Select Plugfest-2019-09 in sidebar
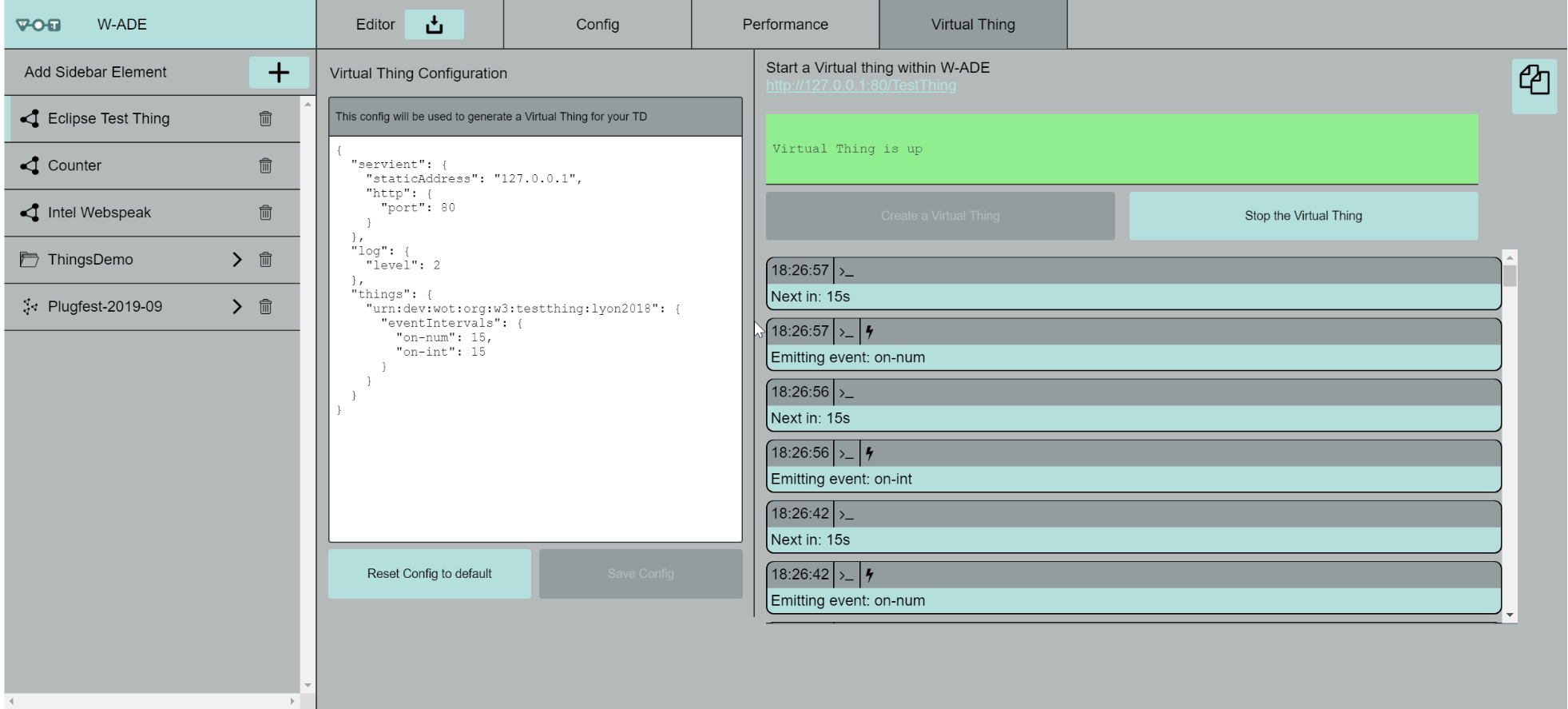 [152, 307]
